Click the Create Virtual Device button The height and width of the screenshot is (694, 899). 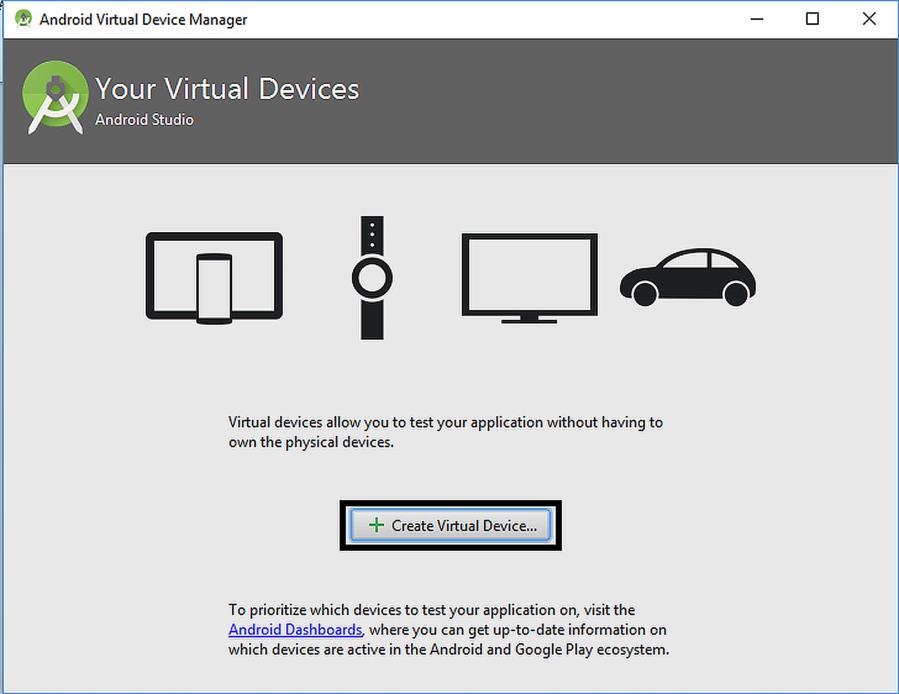[x=451, y=525]
